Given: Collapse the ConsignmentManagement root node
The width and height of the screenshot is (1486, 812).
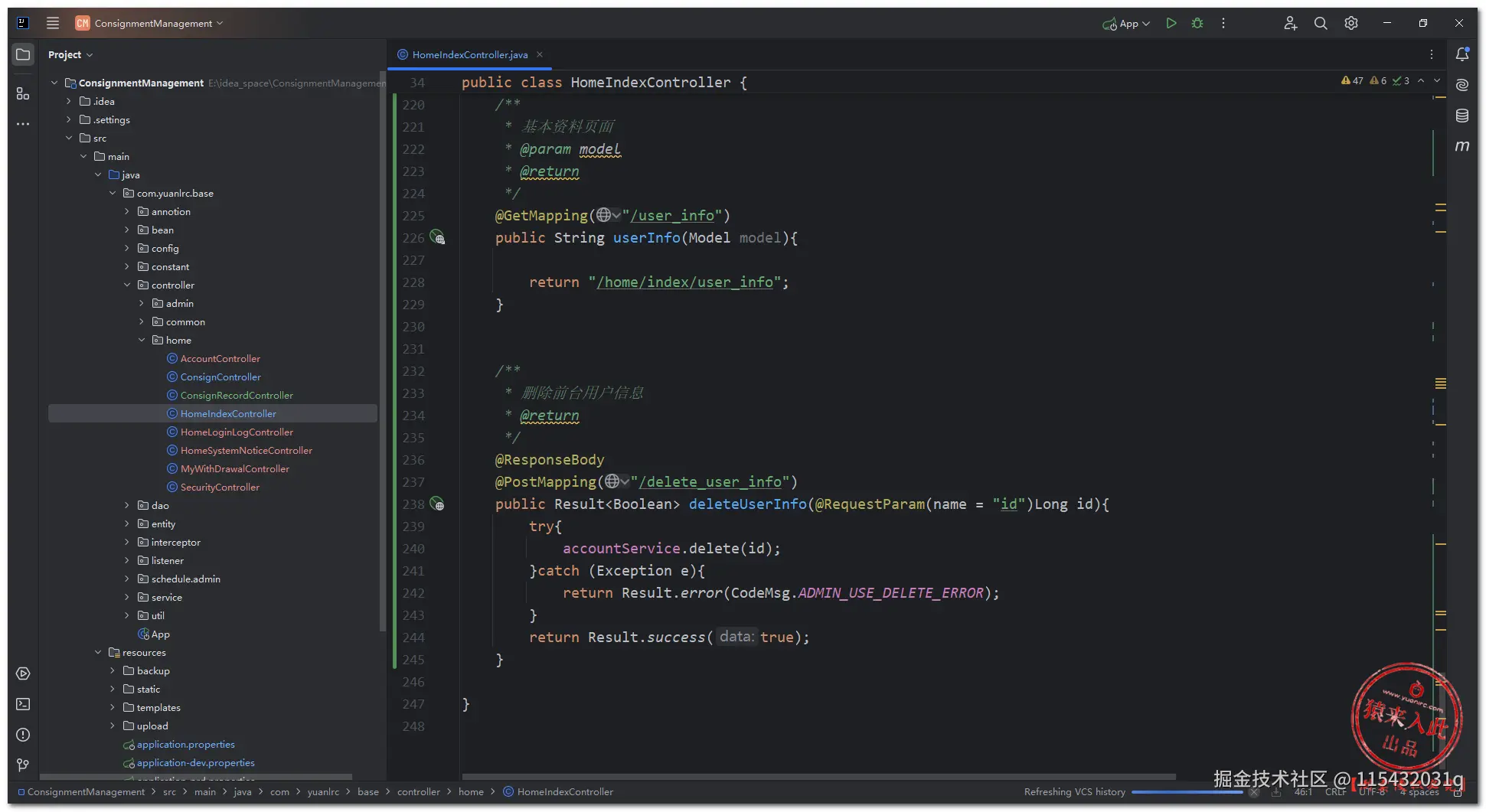Looking at the screenshot, I should tap(54, 83).
